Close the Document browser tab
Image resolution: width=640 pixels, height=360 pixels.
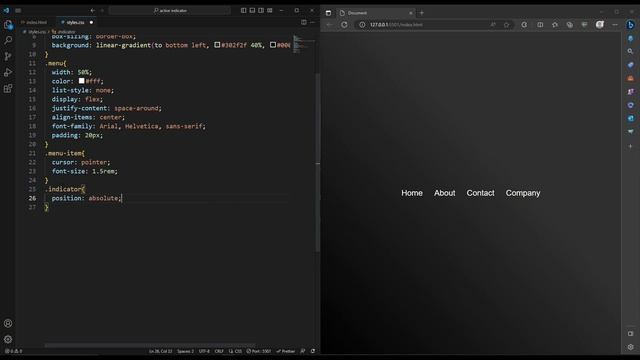411,13
